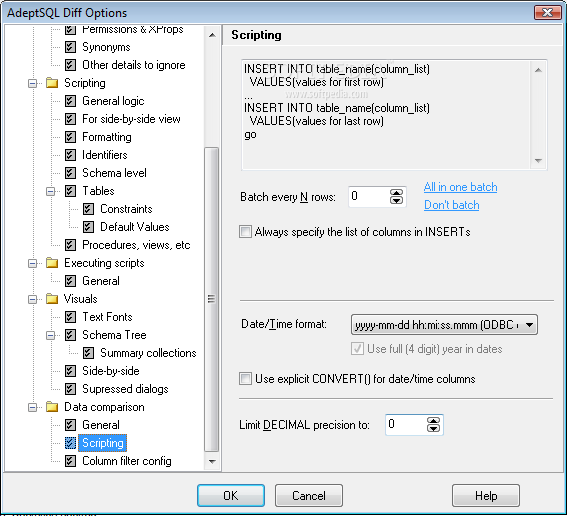The width and height of the screenshot is (567, 516).
Task: Click the page icon beside Schema Tree
Action: (x=70, y=335)
